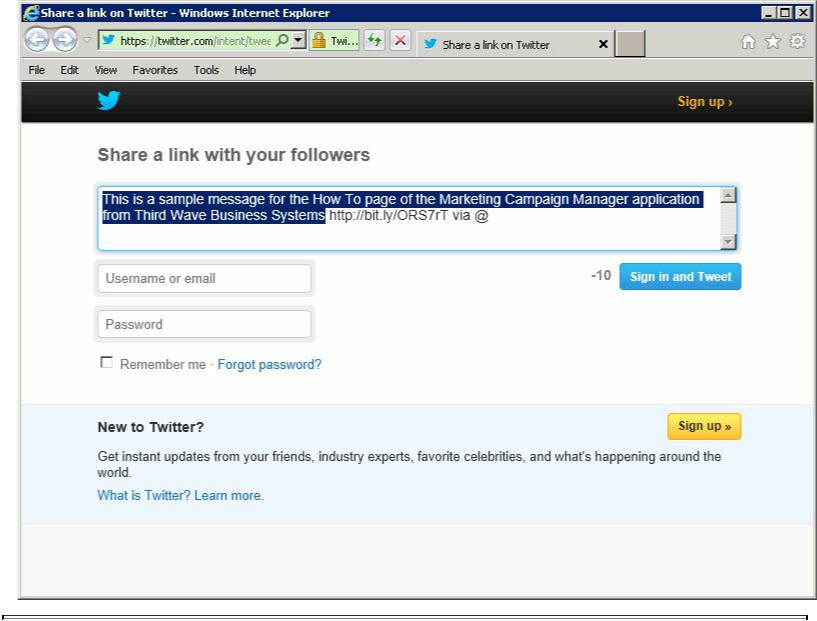Click the Password field
Image resolution: width=817 pixels, height=621 pixels.
tap(204, 324)
